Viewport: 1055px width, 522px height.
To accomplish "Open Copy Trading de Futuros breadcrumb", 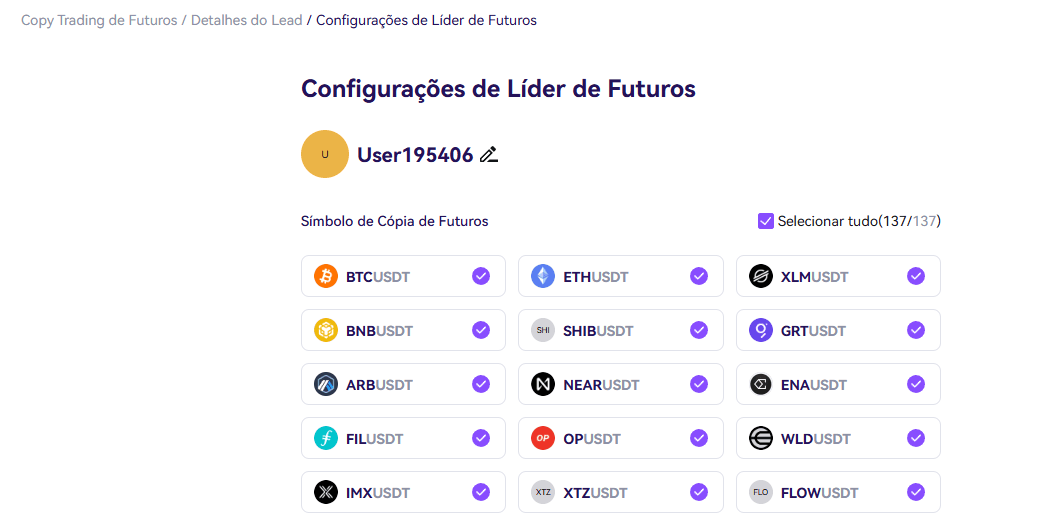I will click(99, 20).
